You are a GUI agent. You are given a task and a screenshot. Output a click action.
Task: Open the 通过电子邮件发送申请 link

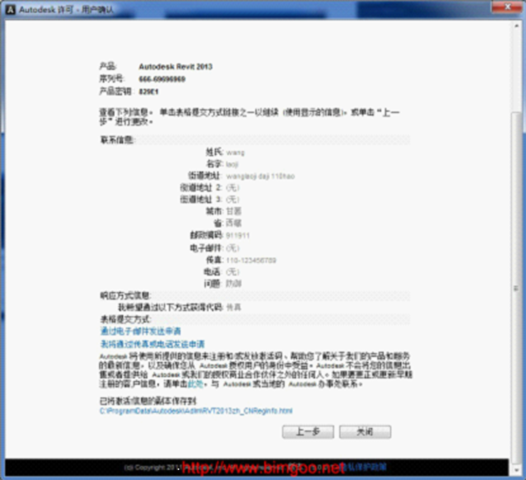tap(141, 331)
